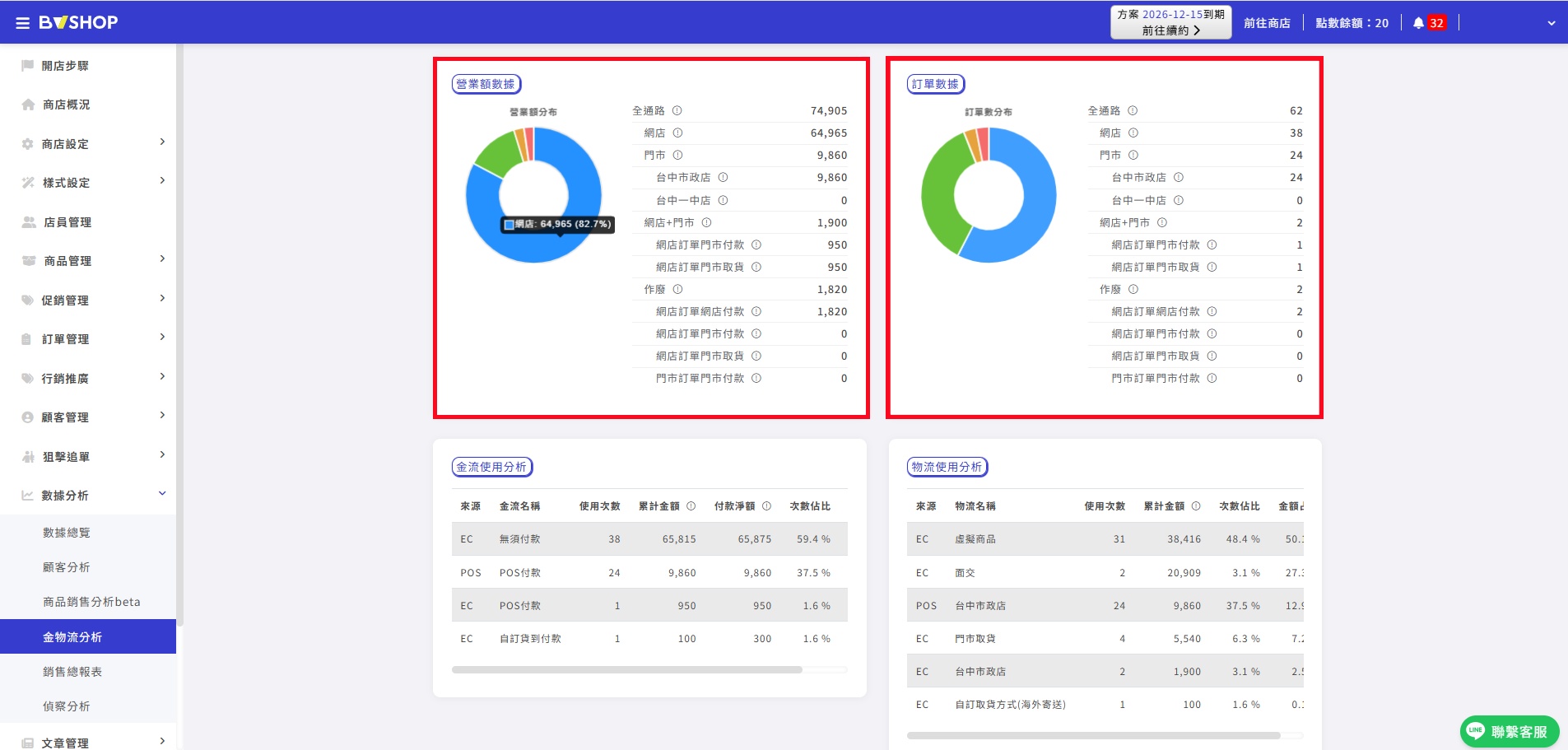1568x750 pixels.
Task: Click the info icon beside 全通路 in revenue data
Action: coord(677,110)
